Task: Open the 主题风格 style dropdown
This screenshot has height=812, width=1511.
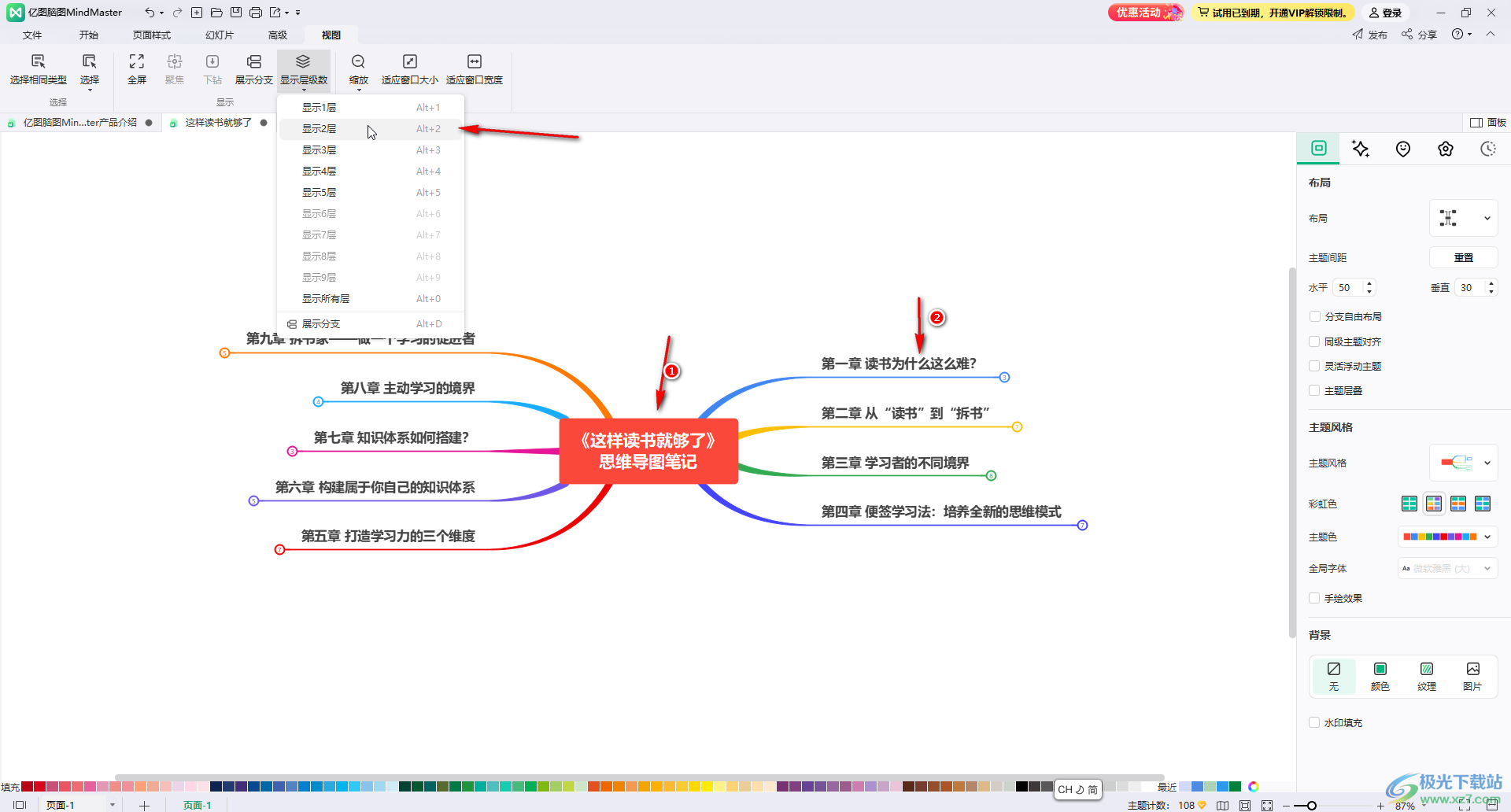Action: click(1463, 463)
